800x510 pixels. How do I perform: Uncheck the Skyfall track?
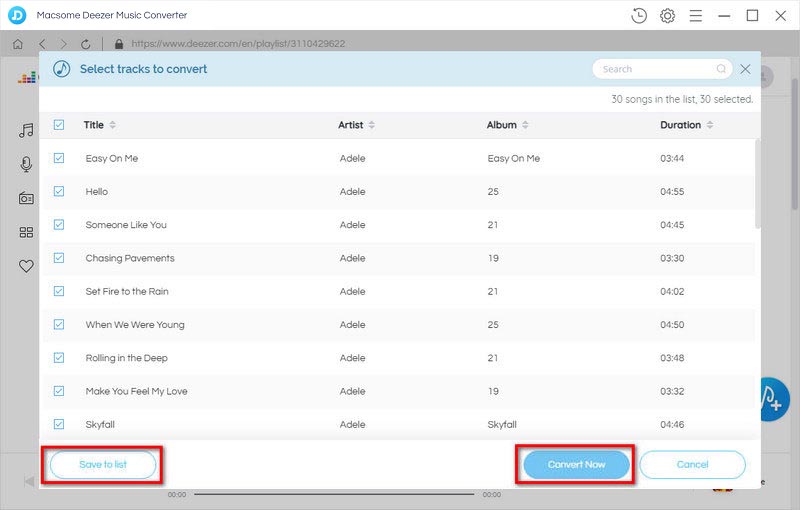click(59, 424)
